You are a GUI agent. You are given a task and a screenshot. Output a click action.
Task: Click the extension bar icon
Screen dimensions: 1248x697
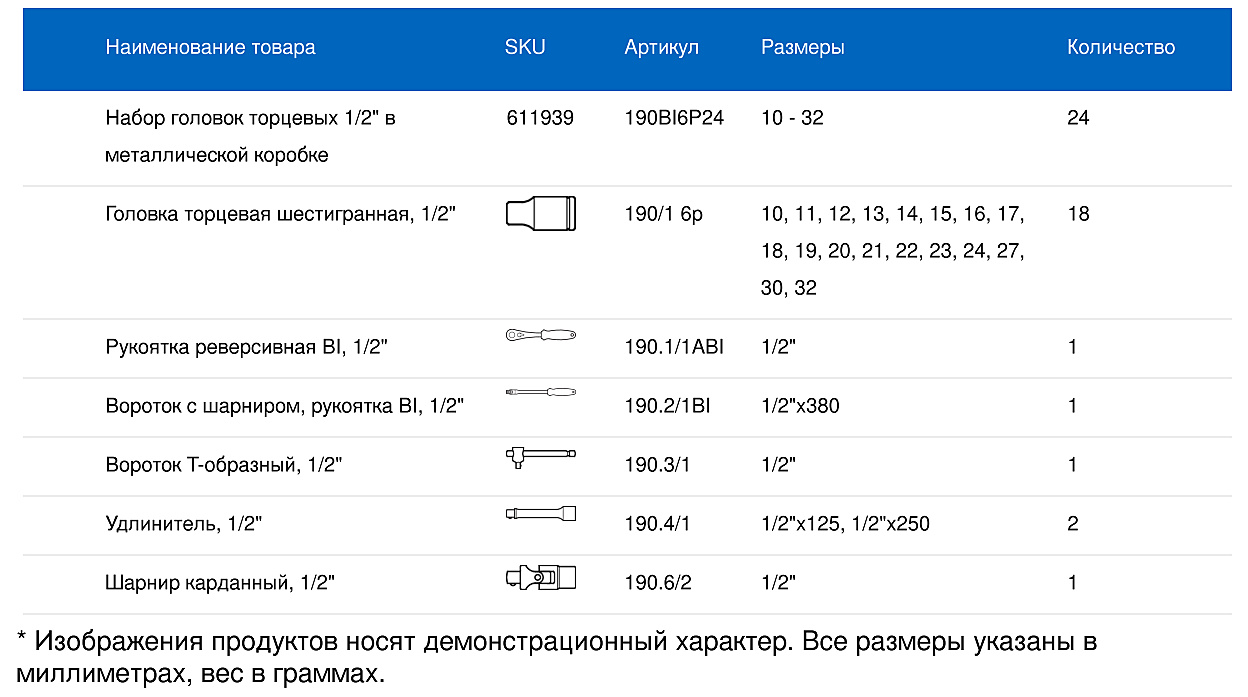point(541,513)
